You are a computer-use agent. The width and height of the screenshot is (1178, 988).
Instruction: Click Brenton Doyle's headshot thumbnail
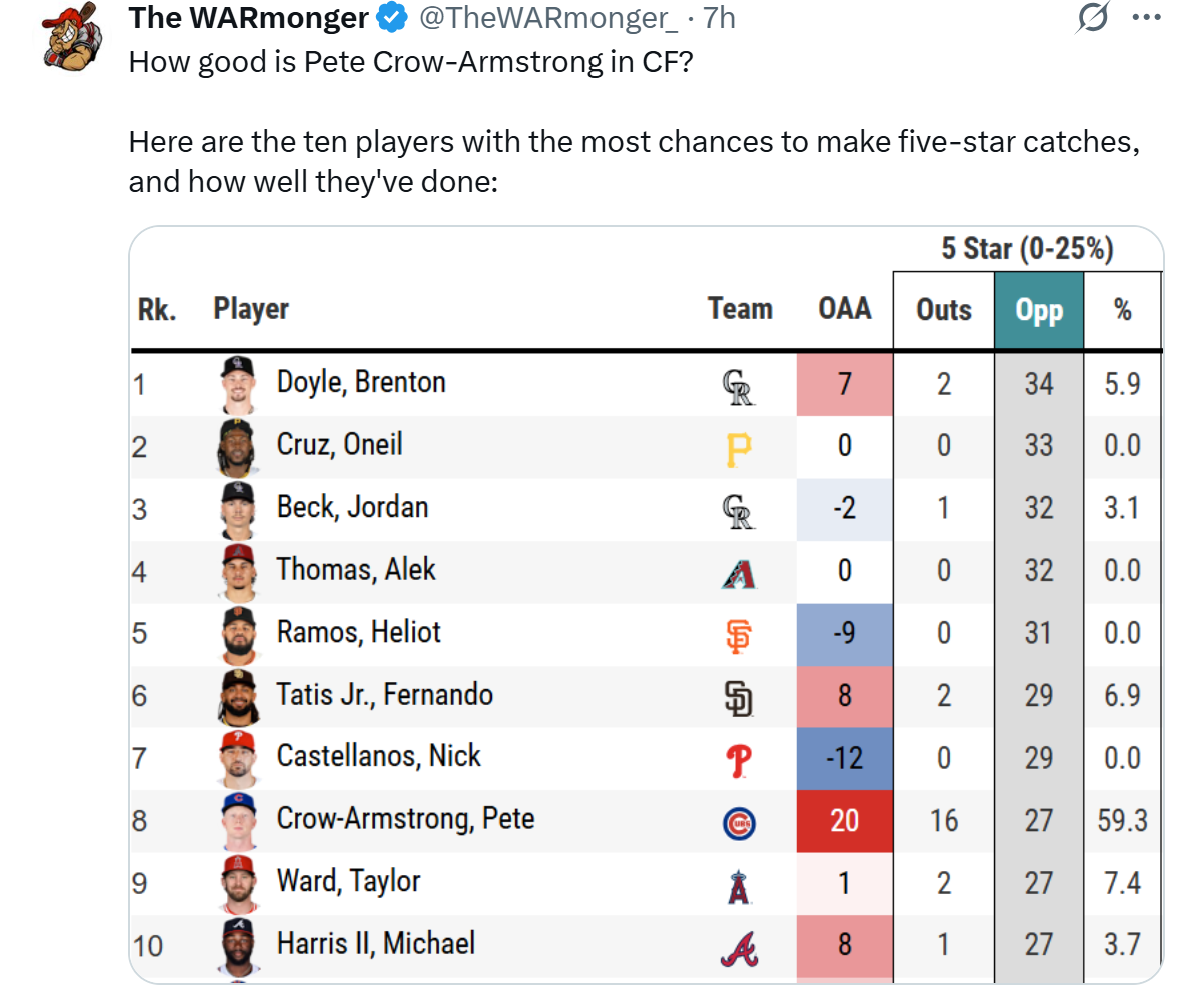[238, 384]
